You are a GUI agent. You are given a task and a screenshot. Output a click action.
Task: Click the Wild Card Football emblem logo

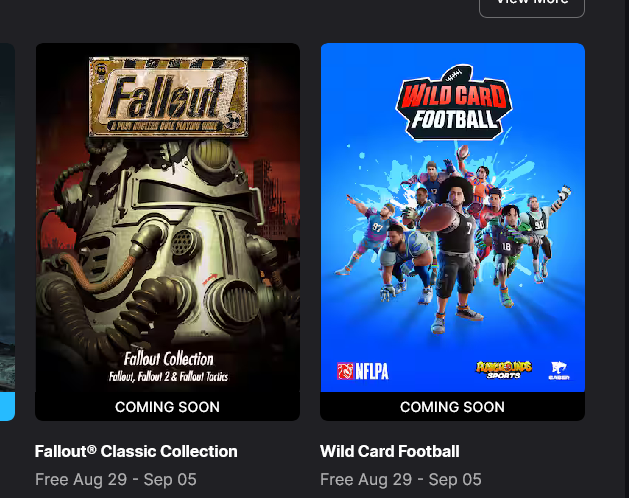pos(454,103)
